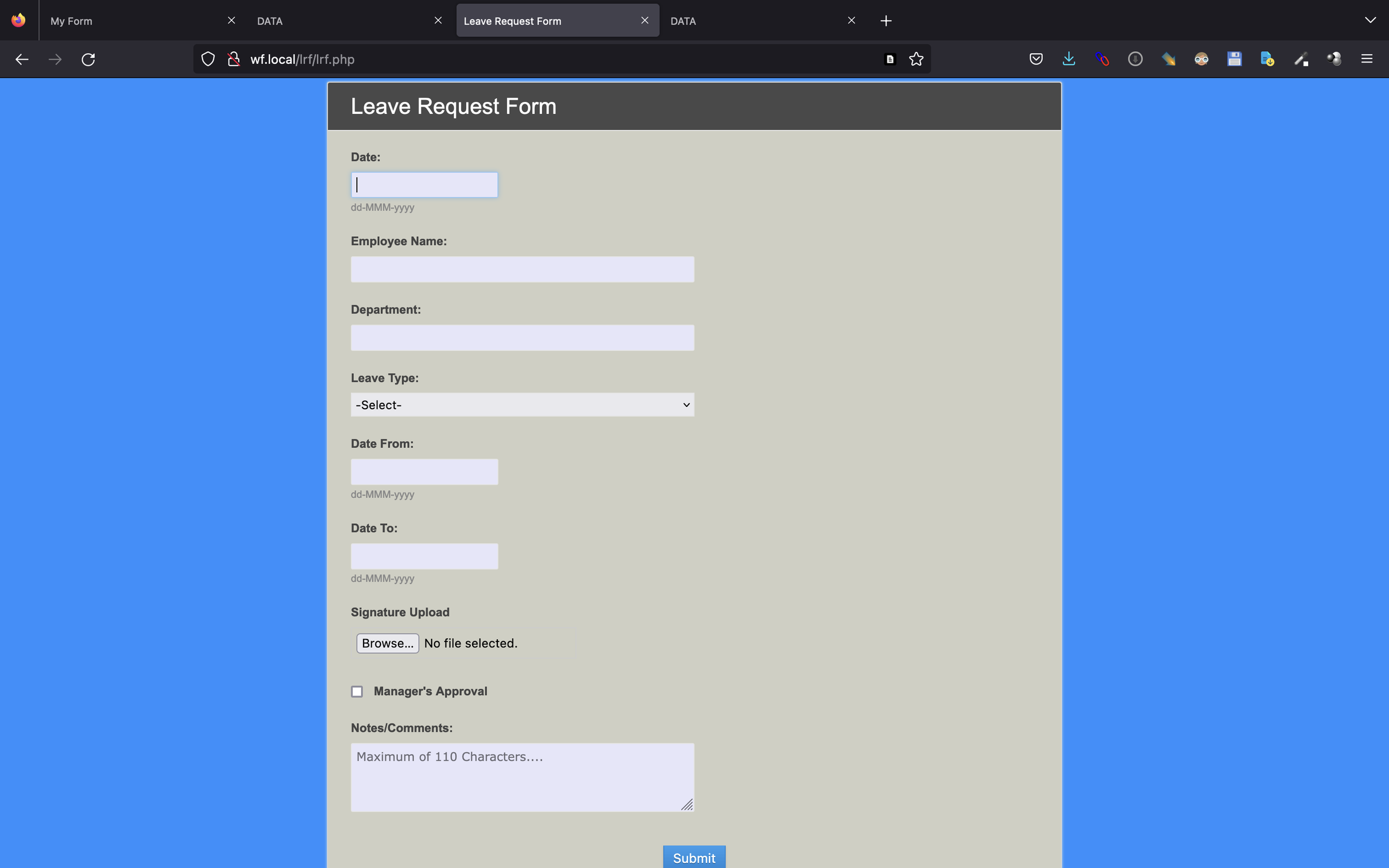Open the Downloads panel arrow icon

point(1069,59)
